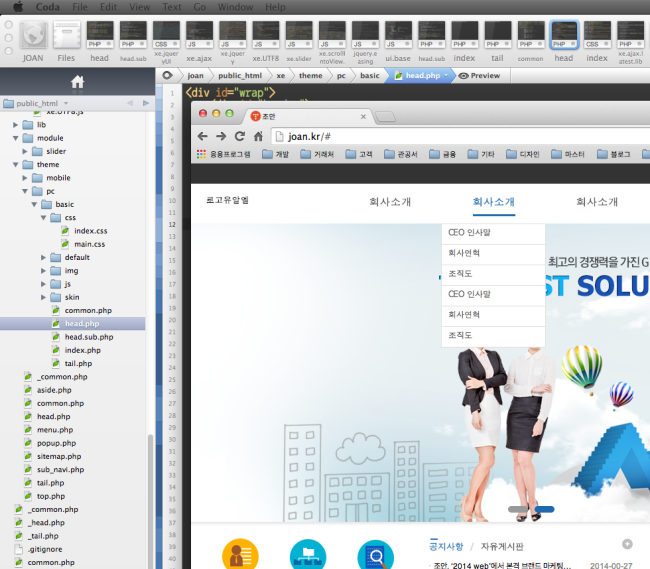Expand the skin folder in sidebar
Viewport: 650px width, 569px height.
coord(44,297)
